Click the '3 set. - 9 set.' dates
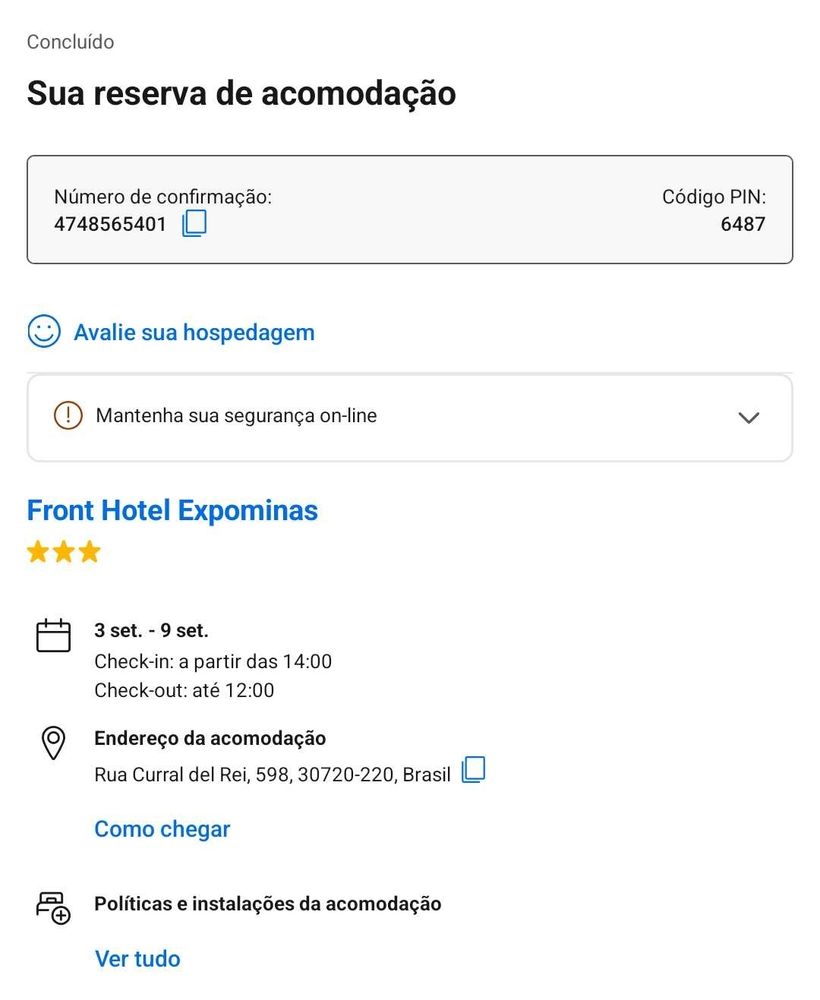 [151, 631]
